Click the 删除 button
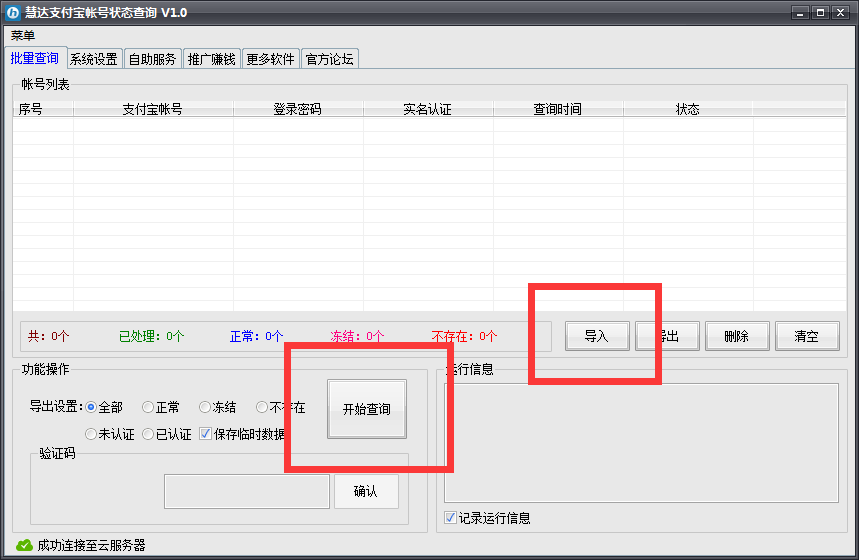Image resolution: width=859 pixels, height=560 pixels. click(736, 336)
